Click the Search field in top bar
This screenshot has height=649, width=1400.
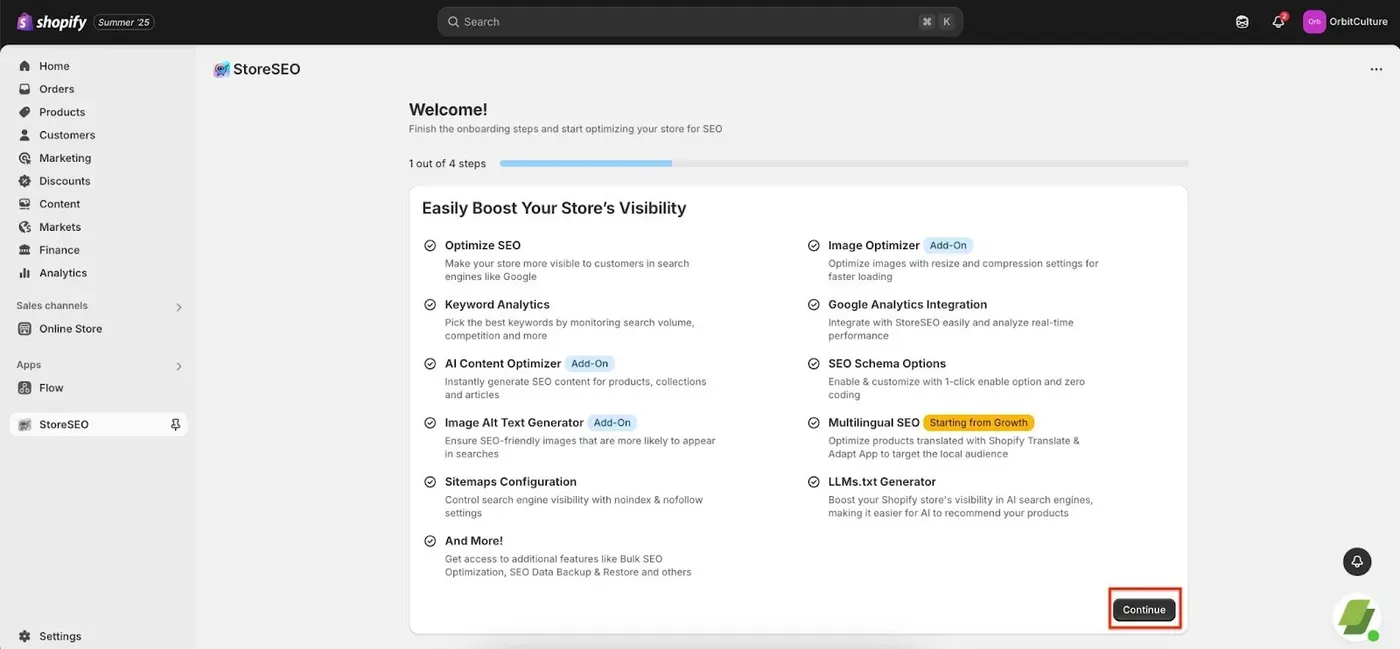pos(700,22)
